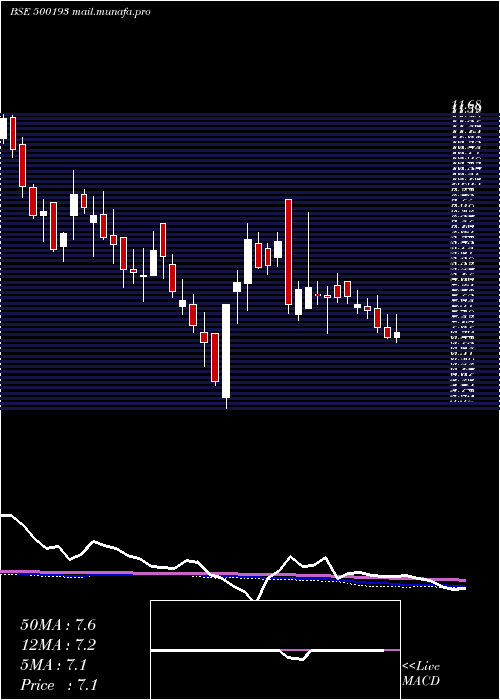This screenshot has height=700, width=500.
Task: Click the pink moving average line in lower panel
Action: click(x=232, y=574)
